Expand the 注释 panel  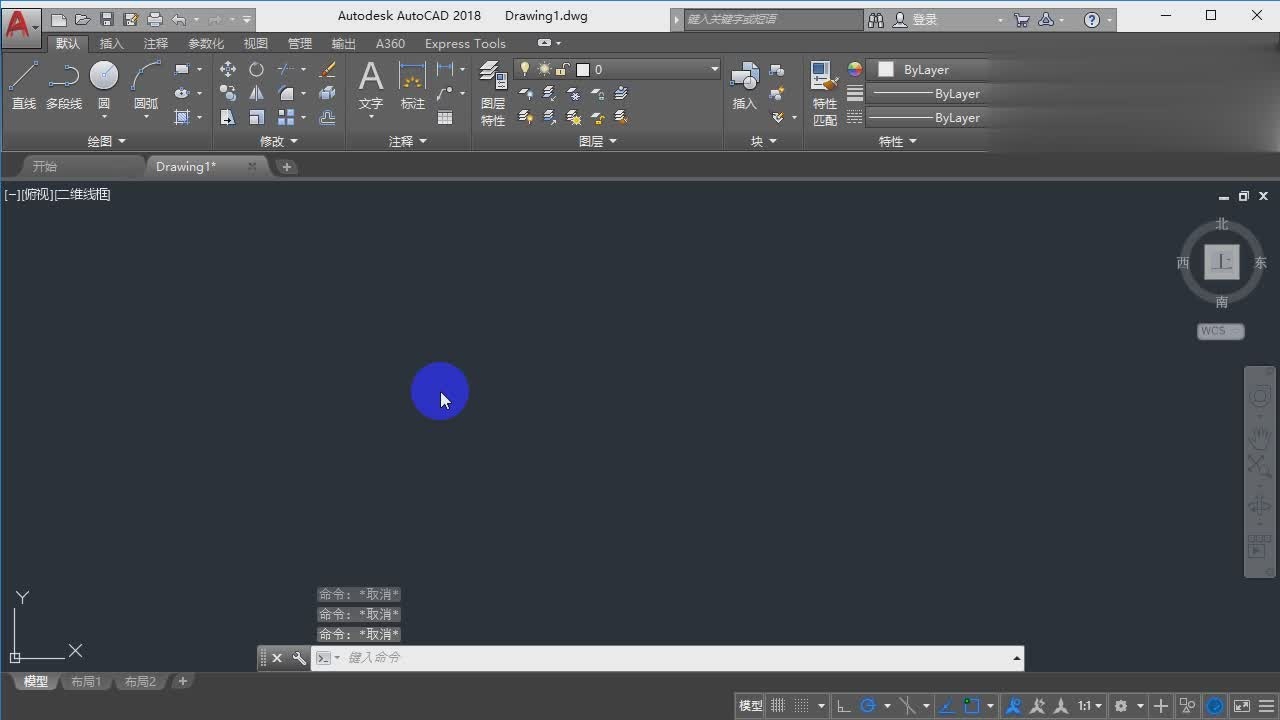pos(408,141)
